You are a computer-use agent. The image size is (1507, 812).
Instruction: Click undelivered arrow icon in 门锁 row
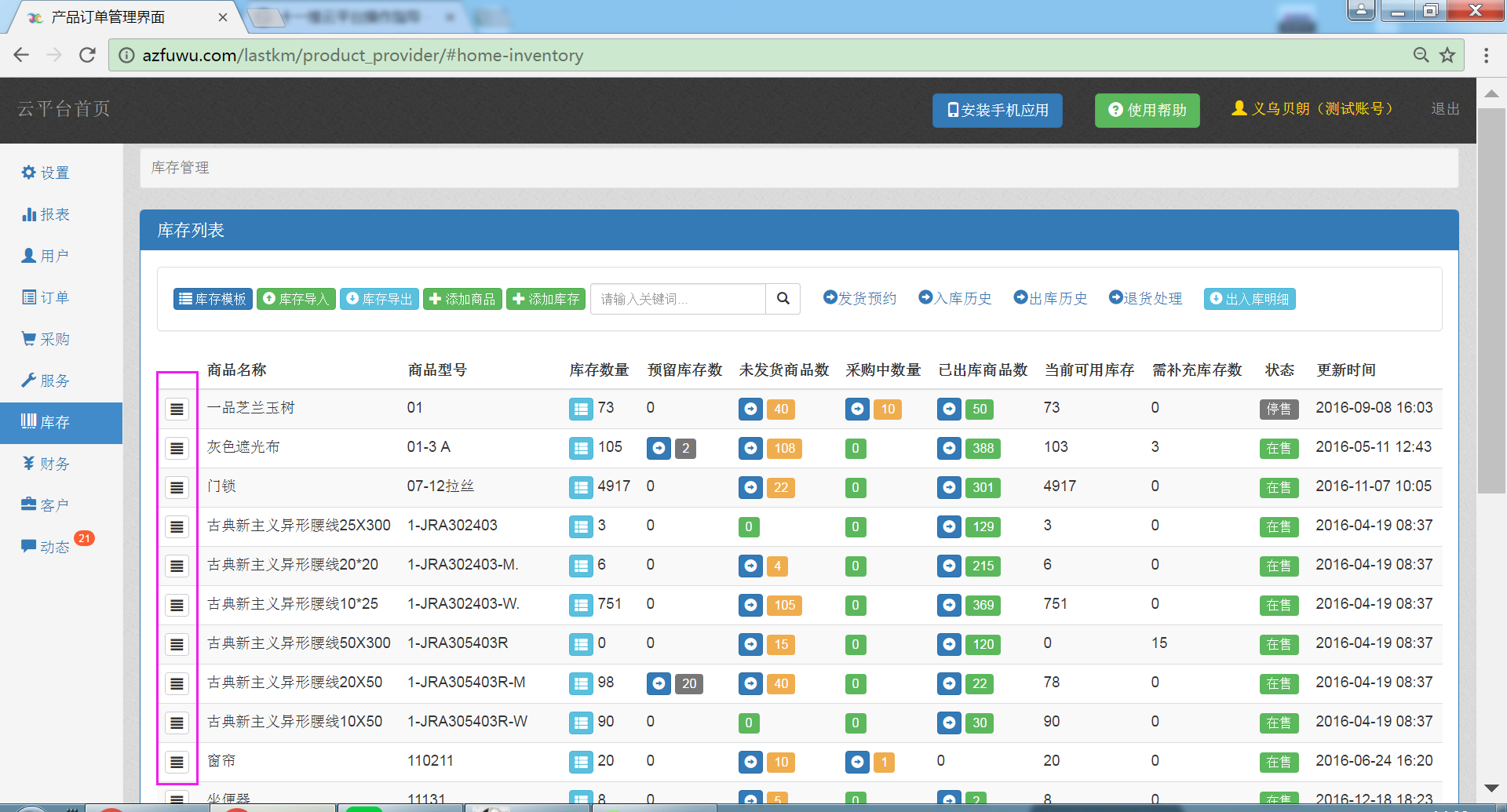750,488
